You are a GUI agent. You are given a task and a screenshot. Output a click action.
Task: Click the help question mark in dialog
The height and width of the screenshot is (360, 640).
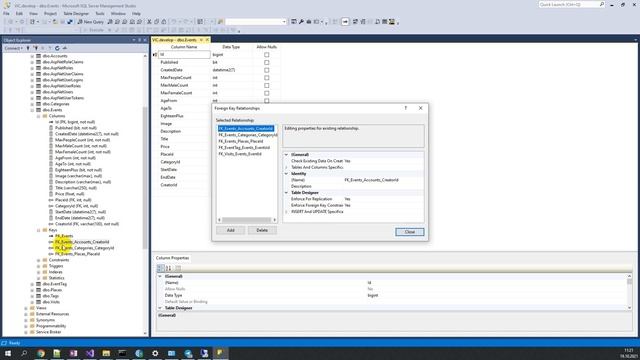click(x=405, y=108)
